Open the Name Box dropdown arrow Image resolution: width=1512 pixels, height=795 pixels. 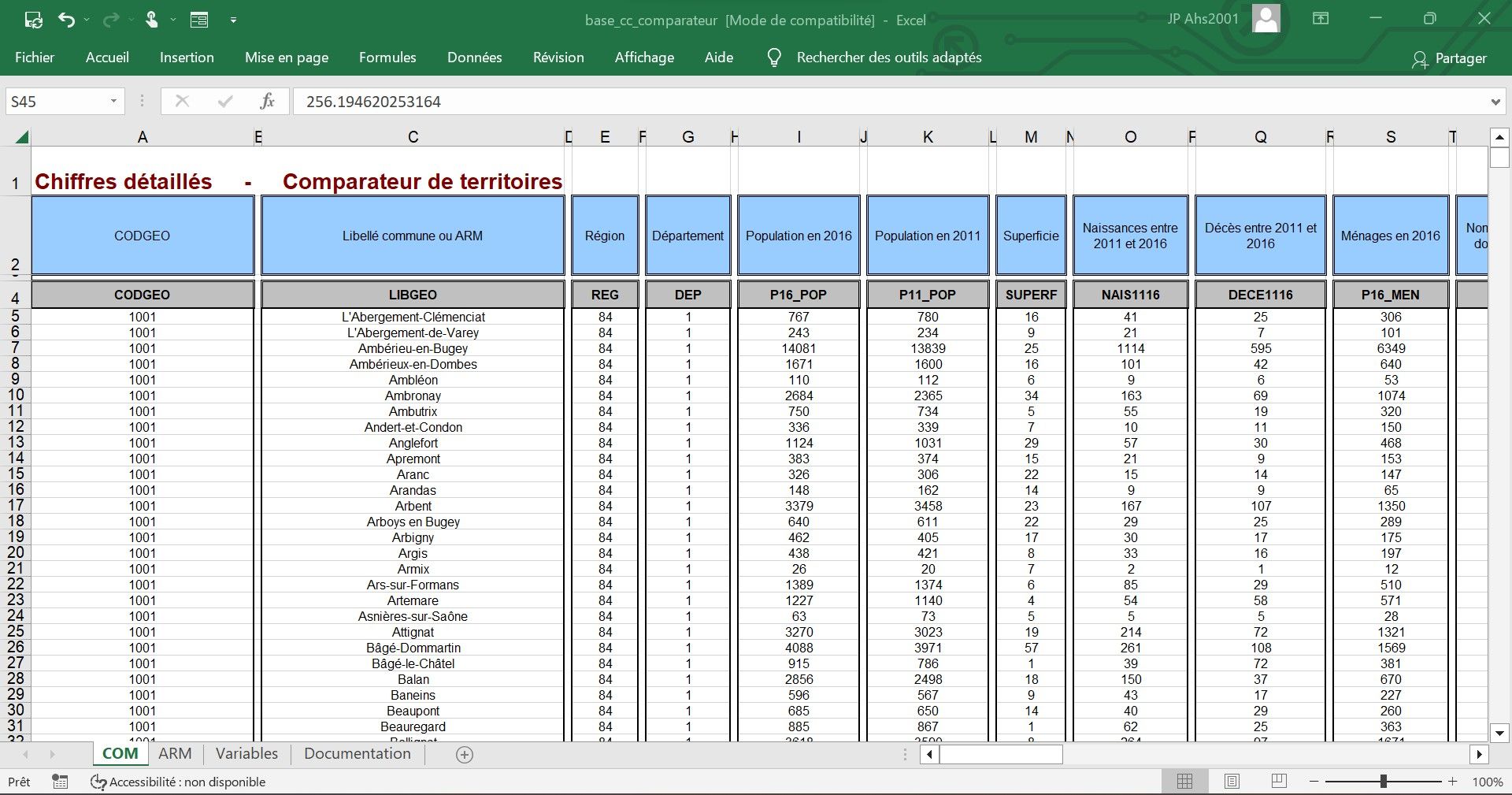[113, 102]
